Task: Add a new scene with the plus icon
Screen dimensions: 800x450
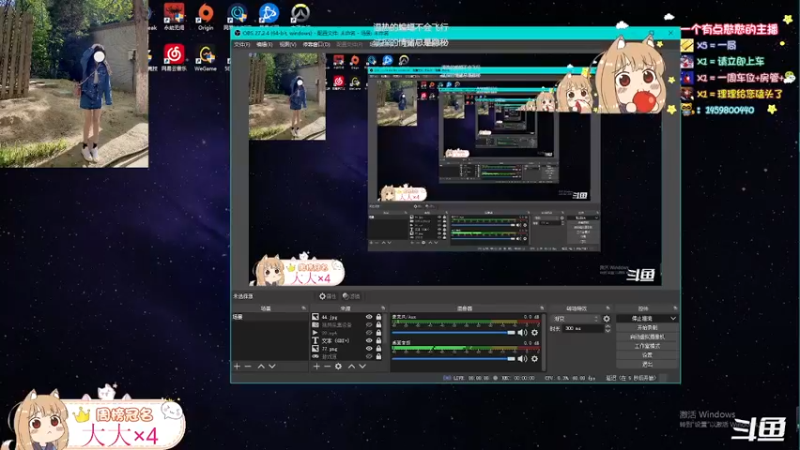Action: click(237, 366)
